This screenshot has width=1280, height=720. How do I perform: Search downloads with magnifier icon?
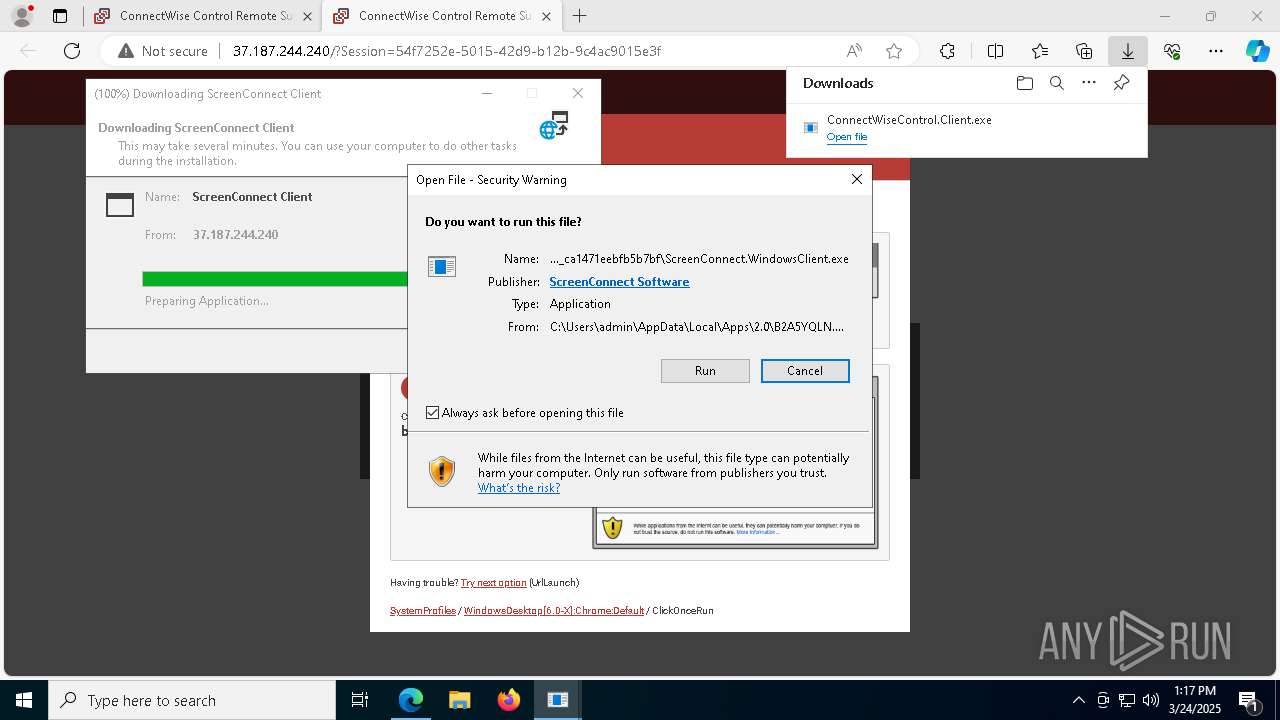[x=1057, y=83]
